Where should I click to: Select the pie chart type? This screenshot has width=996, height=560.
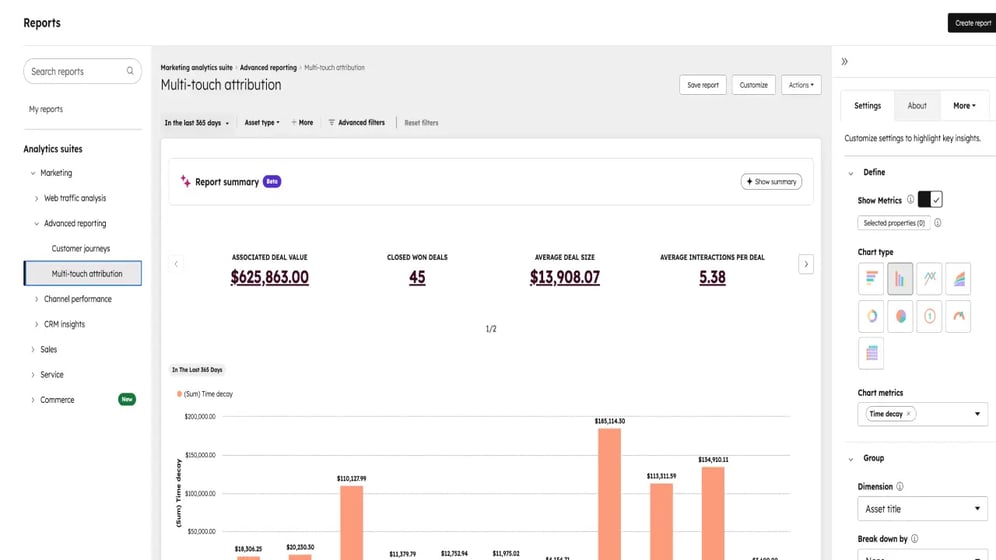[900, 316]
